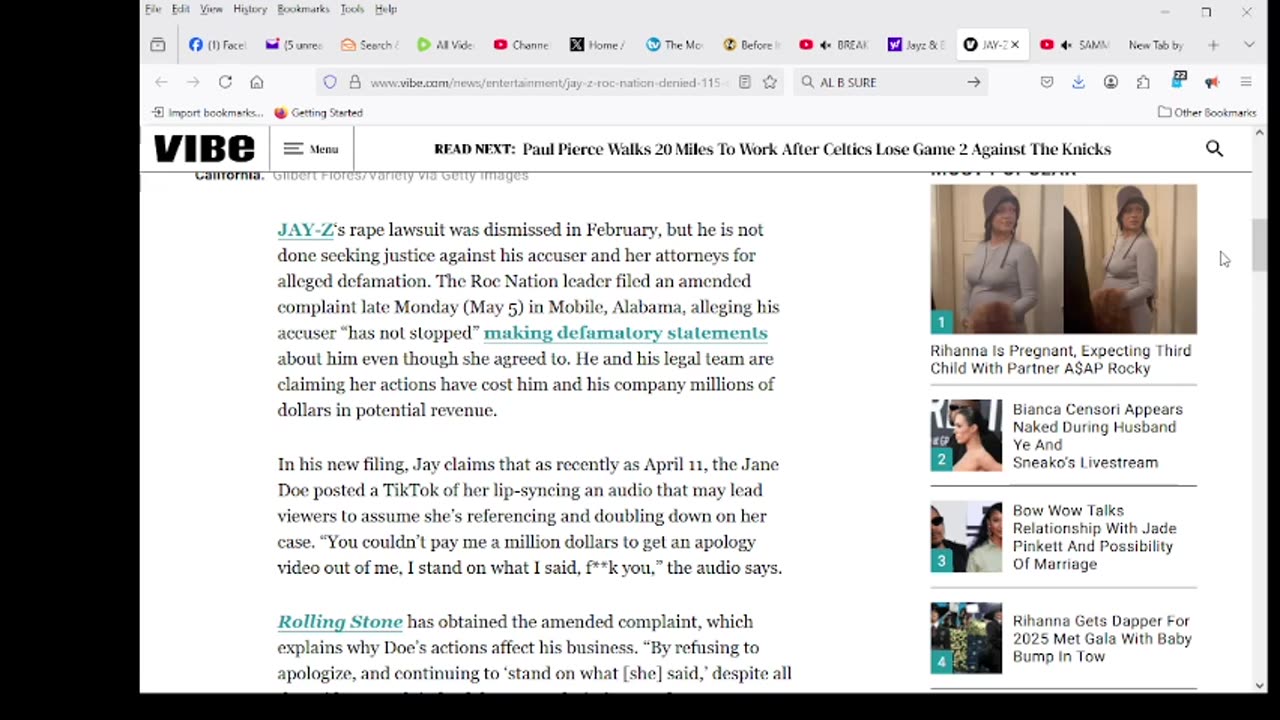Switch to the Facebook tab
Screen dimensions: 1280x720
[218, 45]
